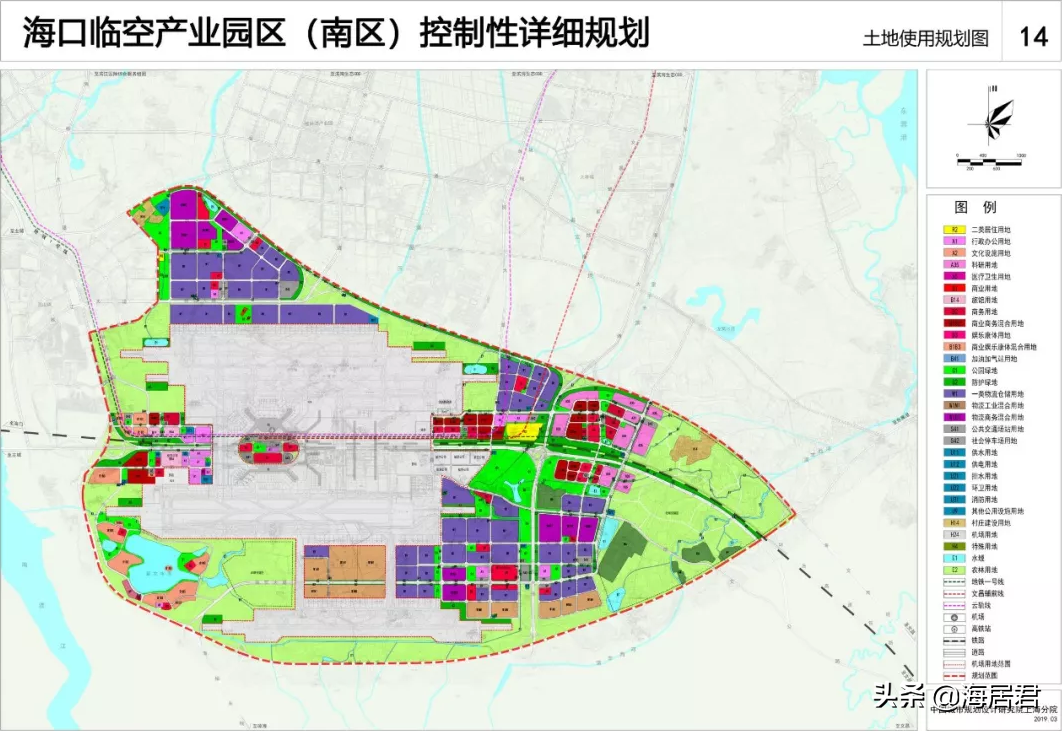The height and width of the screenshot is (731, 1062).
Task: Pick the bright green G1 公园绿地 swatch
Action: [x=954, y=371]
